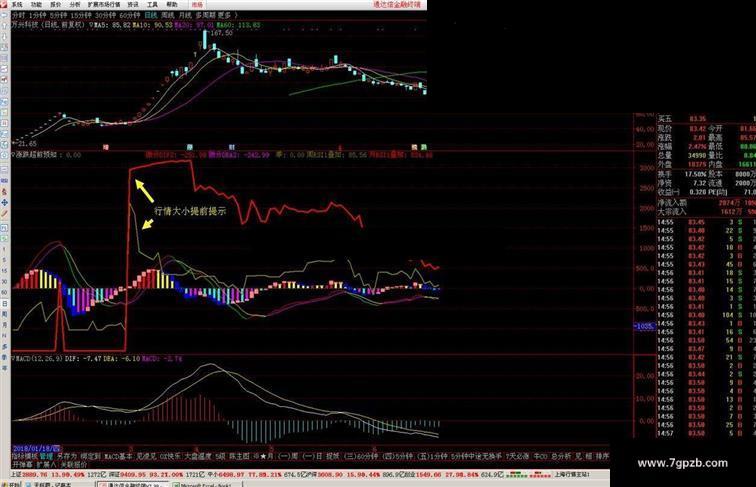Viewport: 756px width, 487px height.
Task: Select the red line drawing tool in the sidebar
Action: (x=4, y=213)
